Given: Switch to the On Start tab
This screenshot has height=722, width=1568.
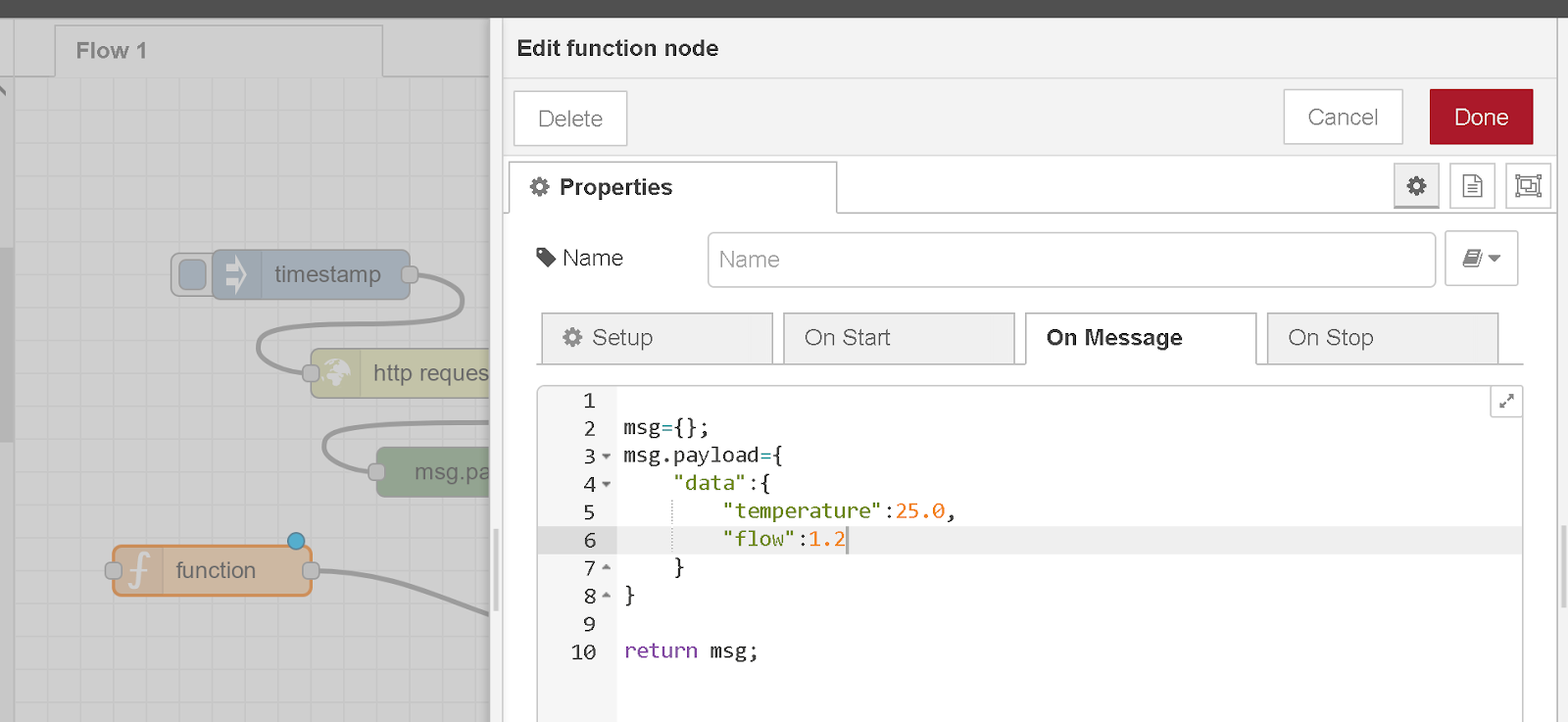Looking at the screenshot, I should [899, 338].
